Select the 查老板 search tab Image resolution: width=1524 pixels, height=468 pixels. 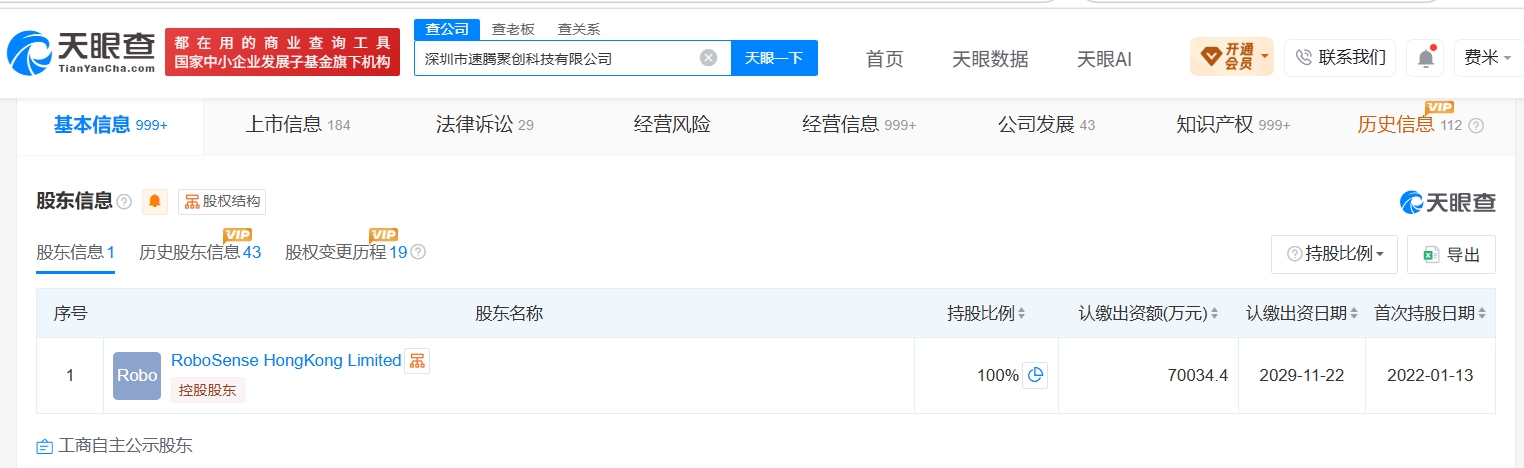coord(513,29)
